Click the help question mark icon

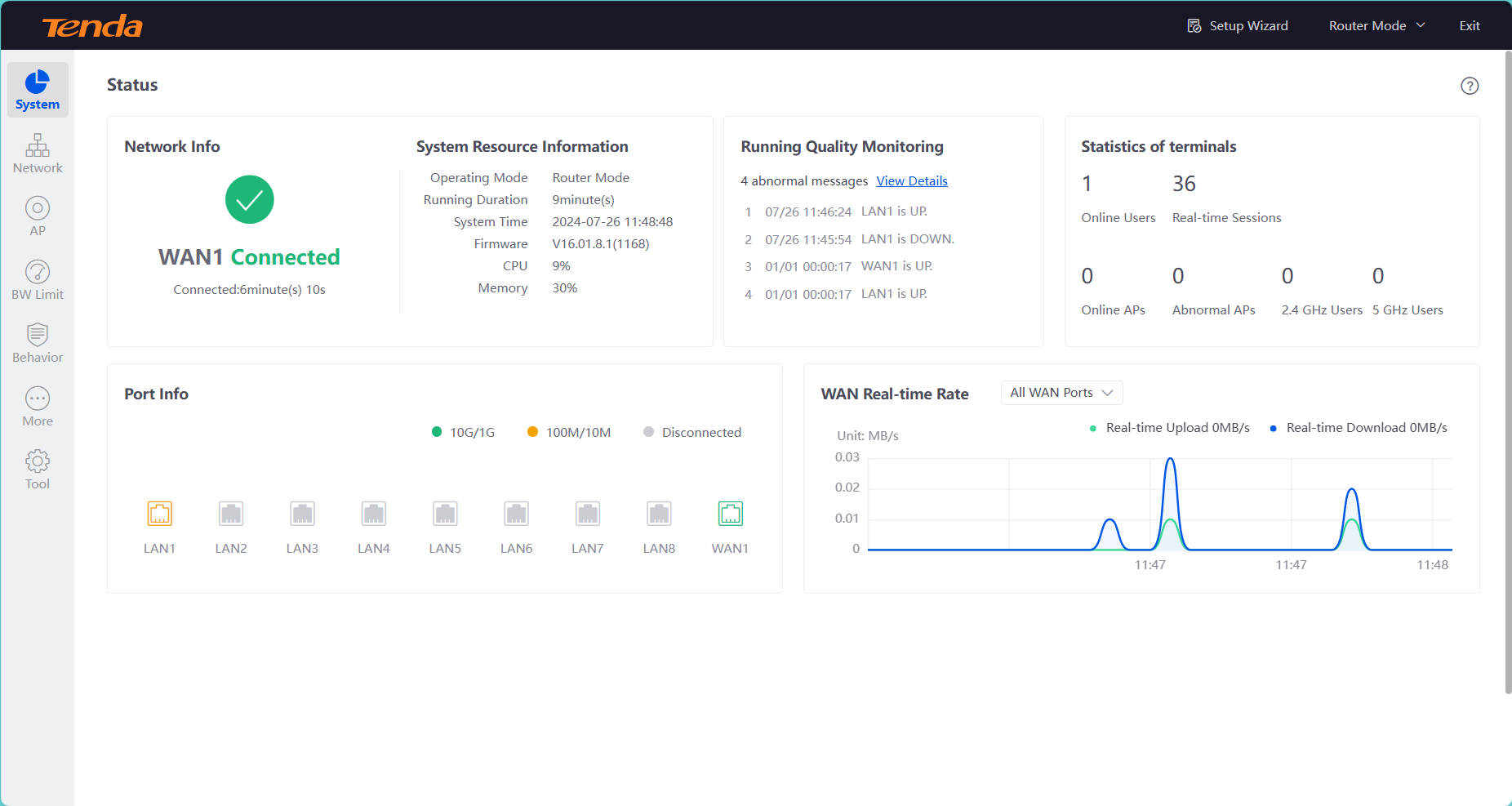1469,86
